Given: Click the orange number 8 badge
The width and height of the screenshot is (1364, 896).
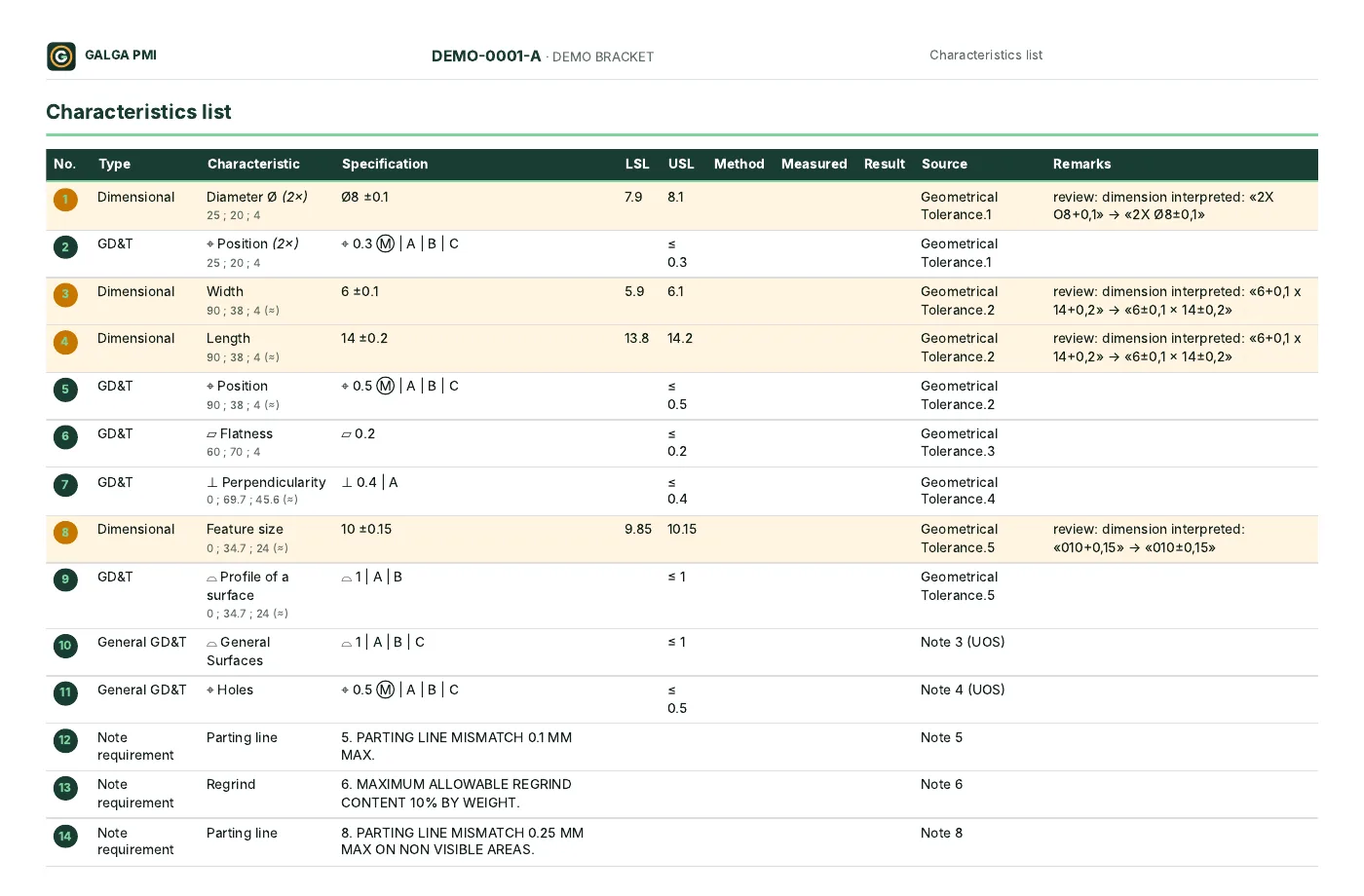Looking at the screenshot, I should (x=65, y=533).
